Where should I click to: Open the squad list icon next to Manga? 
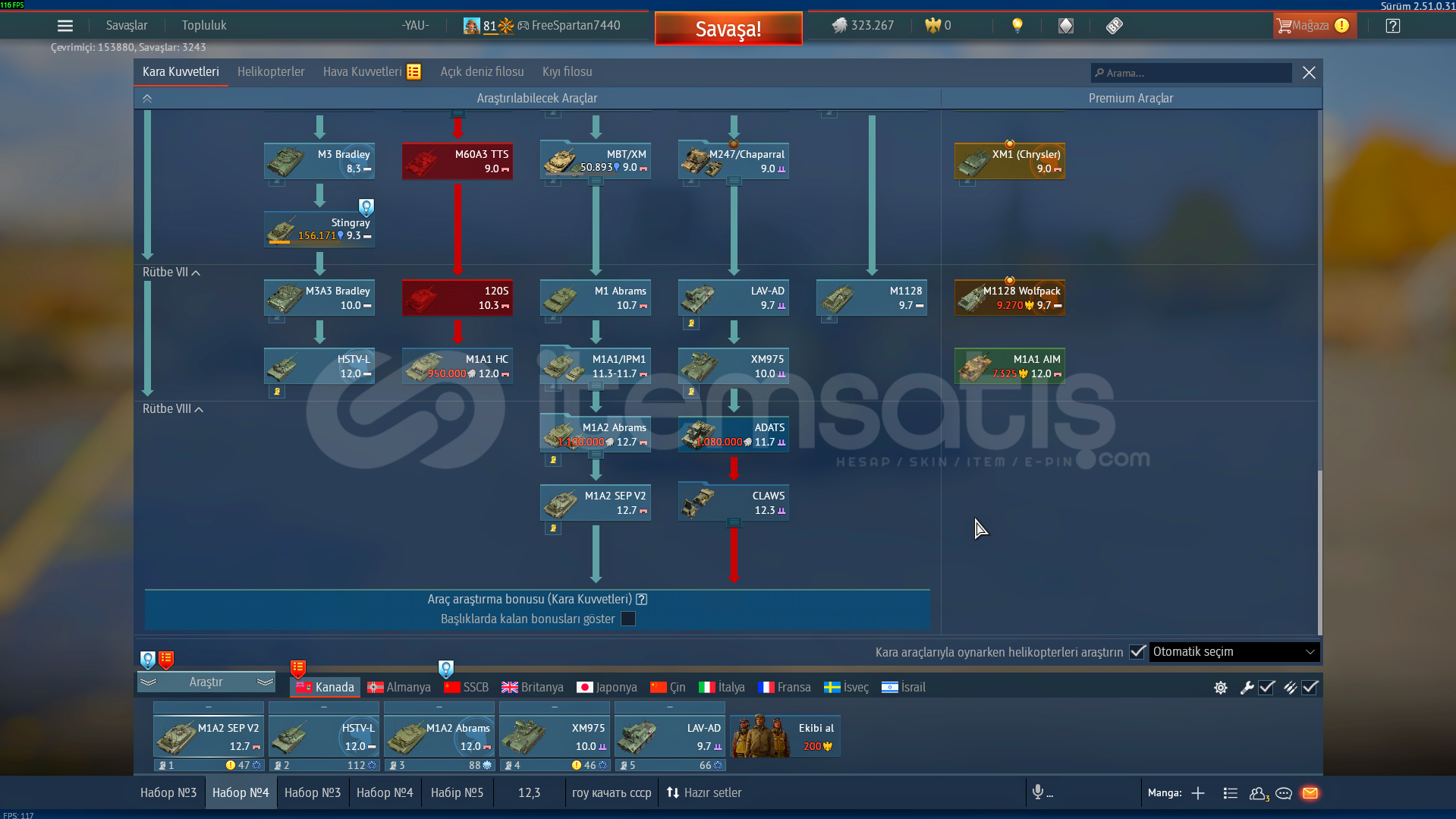[1231, 793]
